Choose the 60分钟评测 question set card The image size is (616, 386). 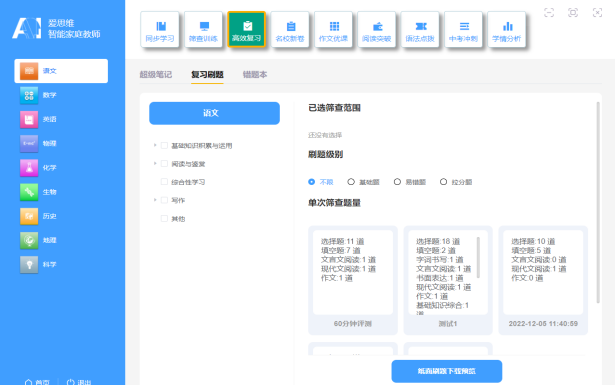(353, 280)
